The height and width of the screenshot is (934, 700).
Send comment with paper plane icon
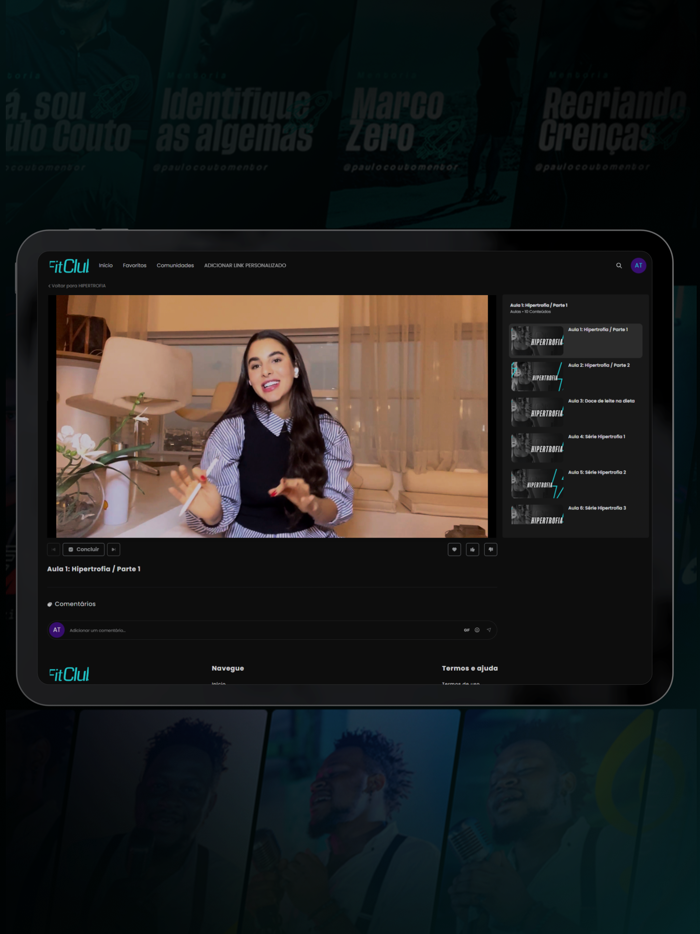[x=489, y=630]
